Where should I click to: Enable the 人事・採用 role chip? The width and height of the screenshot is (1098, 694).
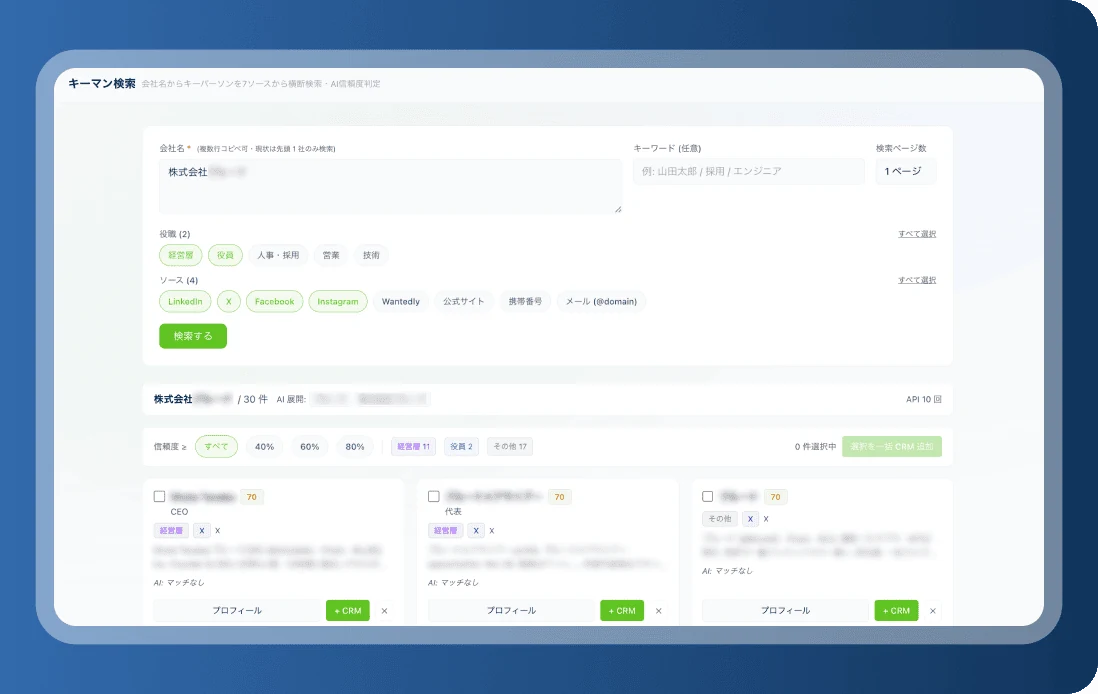[278, 255]
